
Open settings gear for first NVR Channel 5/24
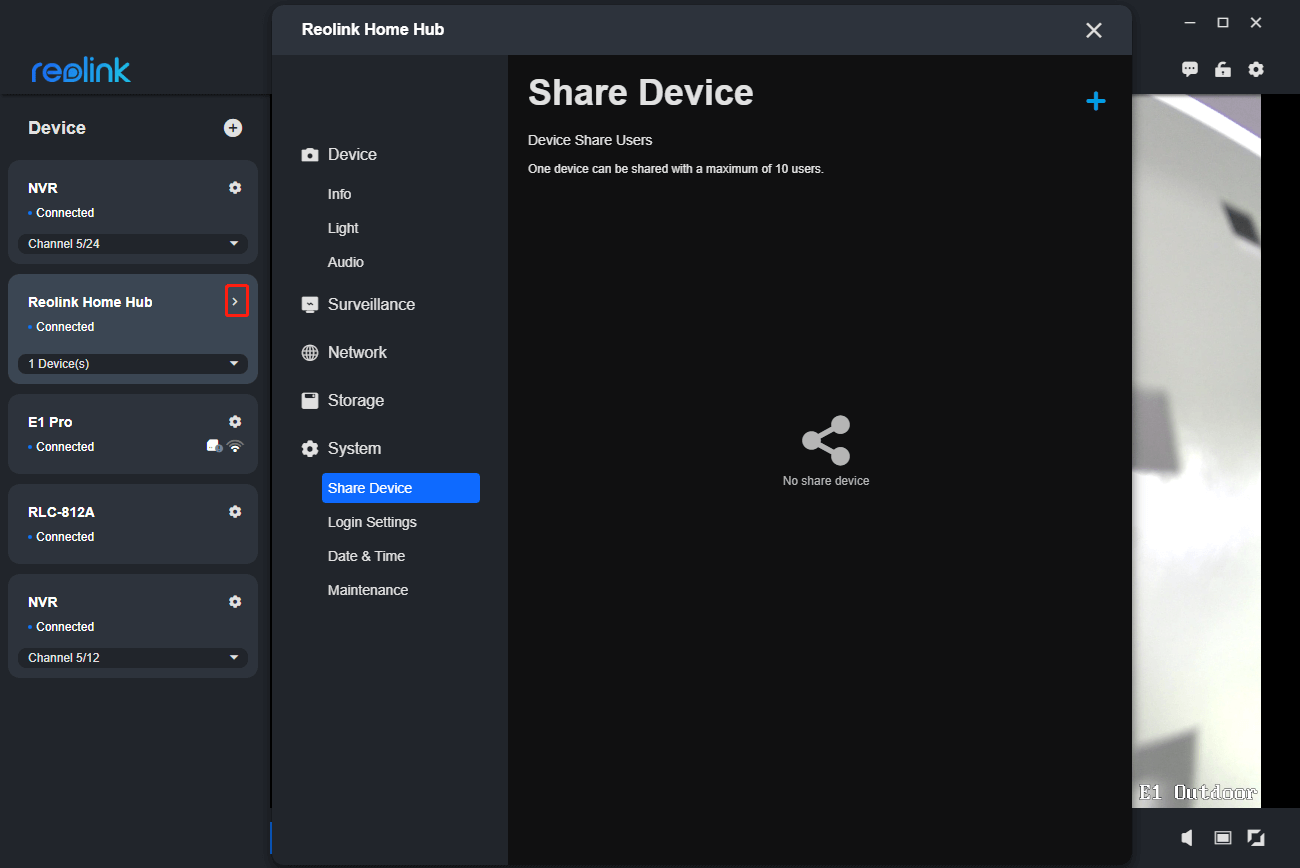click(235, 187)
